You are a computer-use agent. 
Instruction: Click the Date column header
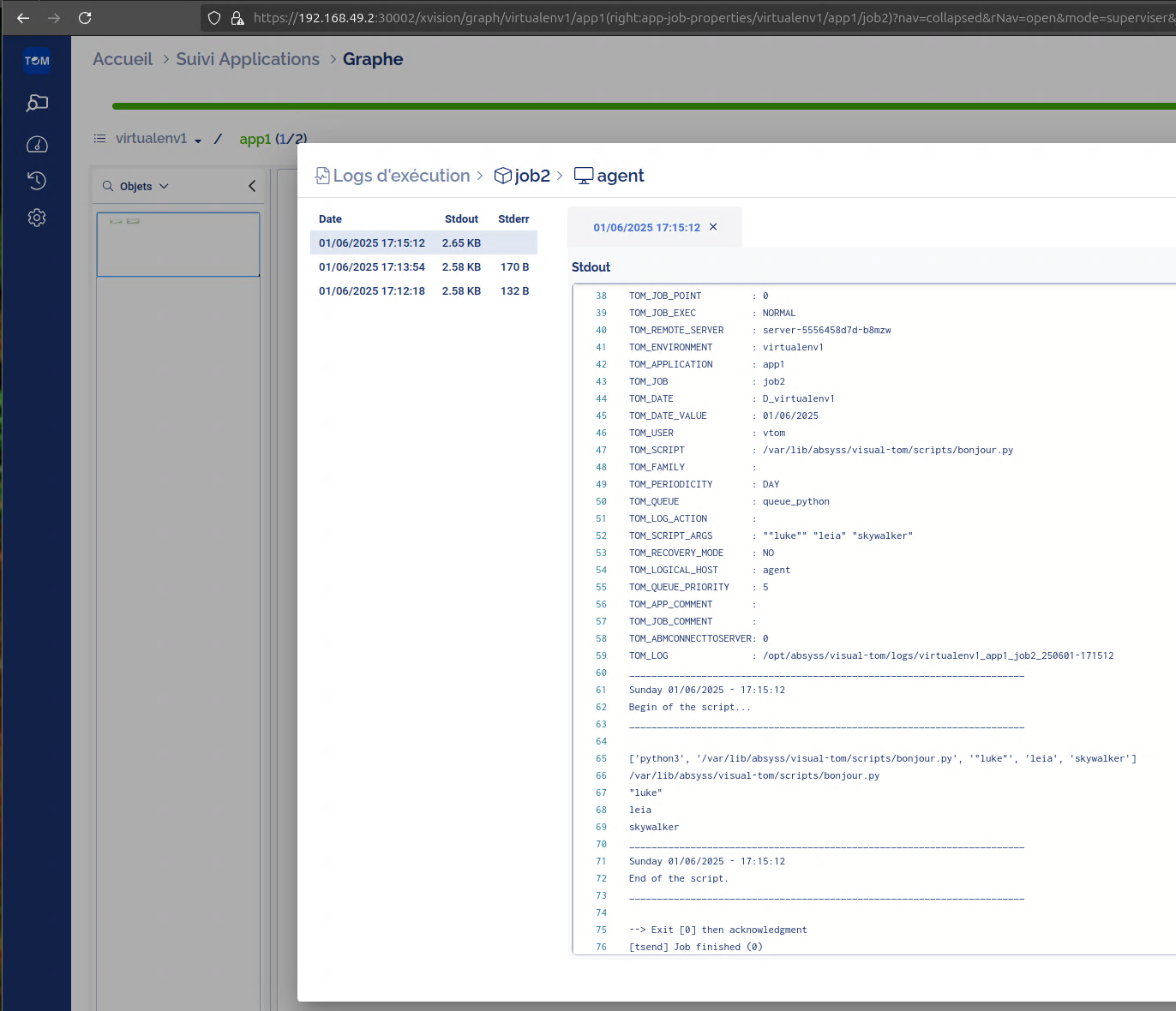[330, 218]
